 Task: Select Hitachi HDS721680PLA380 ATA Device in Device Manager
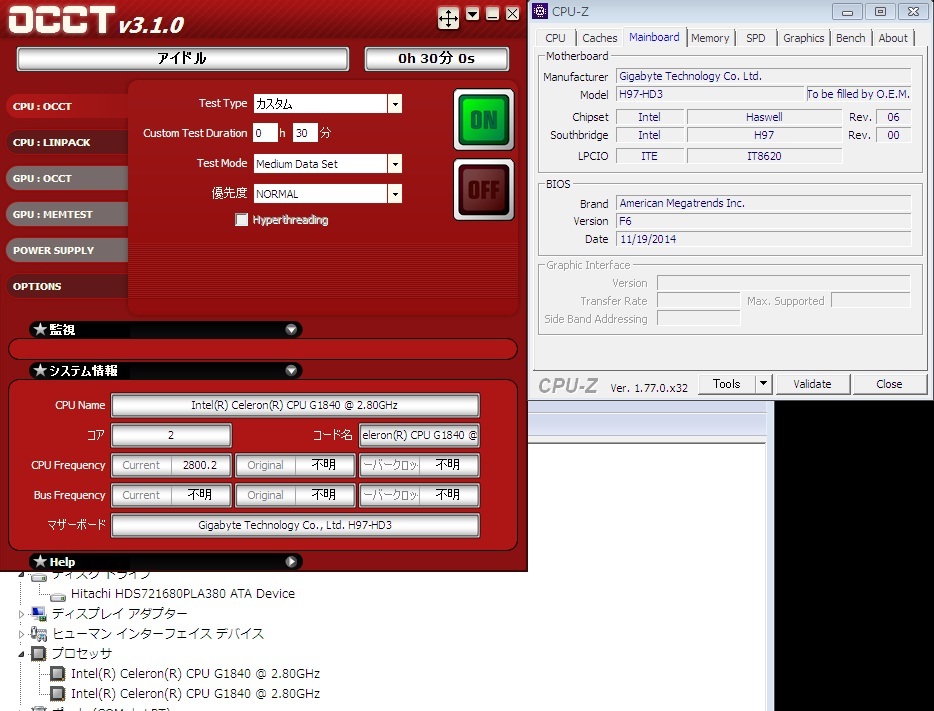pyautogui.click(x=183, y=594)
